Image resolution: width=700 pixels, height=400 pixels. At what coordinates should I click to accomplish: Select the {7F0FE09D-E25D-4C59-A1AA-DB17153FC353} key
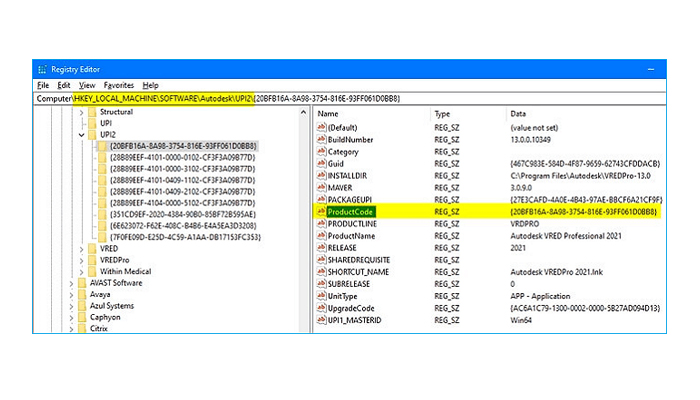point(185,237)
